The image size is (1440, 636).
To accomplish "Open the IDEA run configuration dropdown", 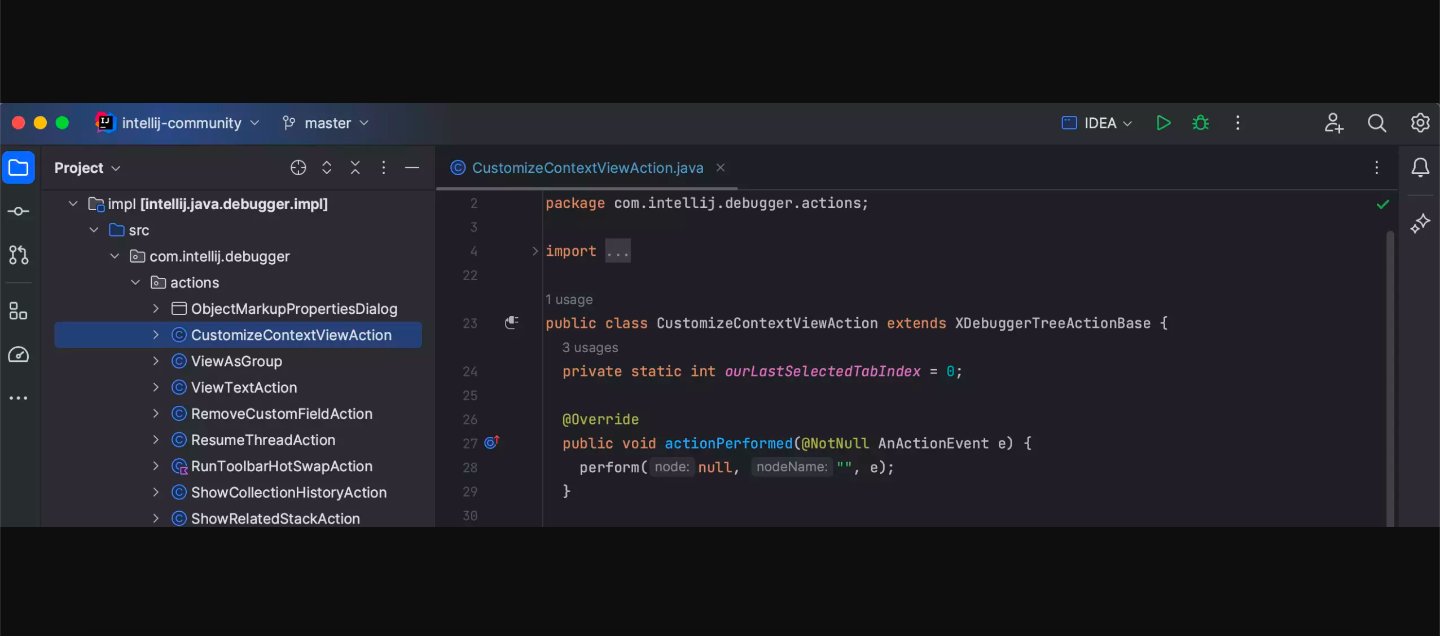I will coord(1097,123).
